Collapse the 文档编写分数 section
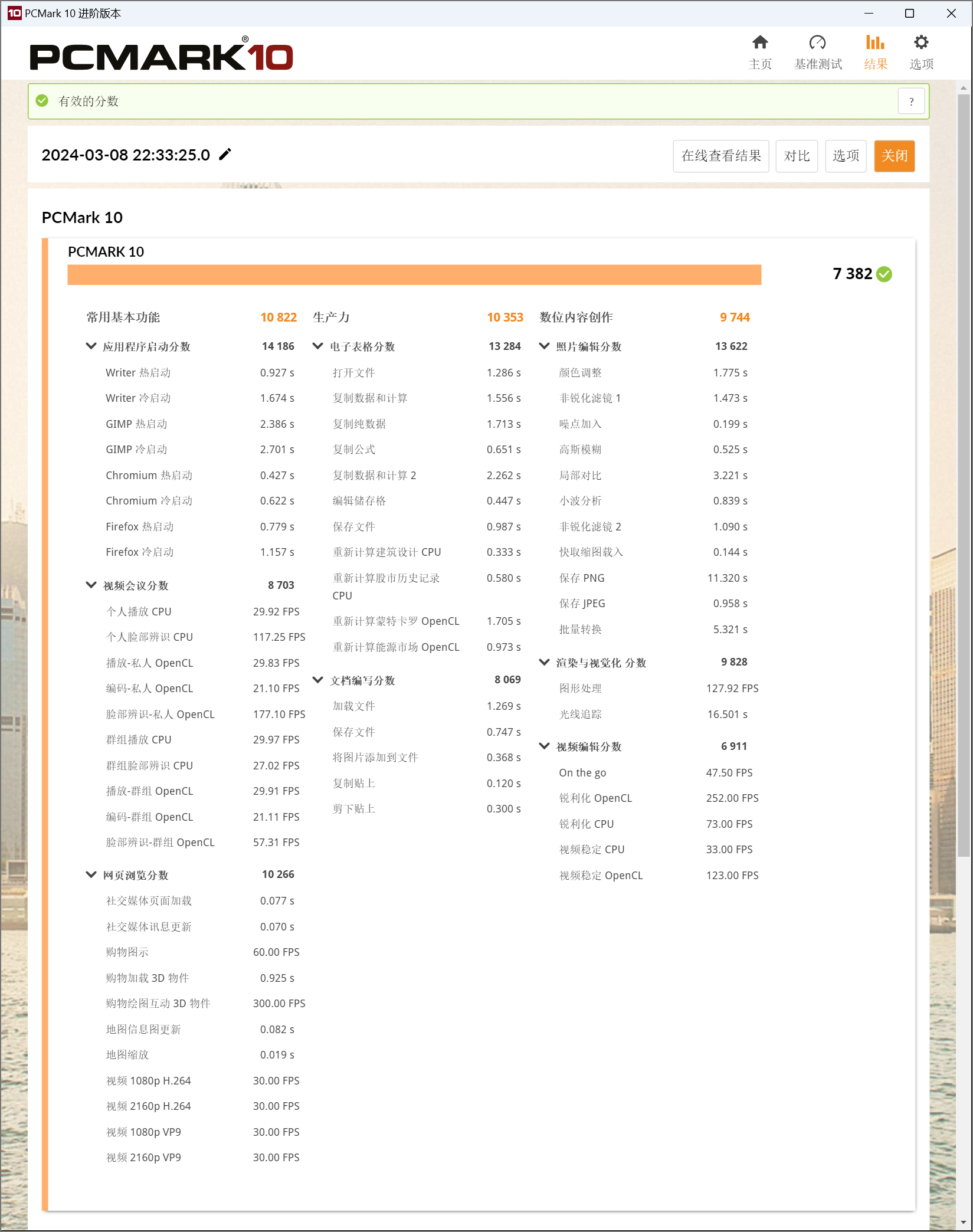 (317, 680)
